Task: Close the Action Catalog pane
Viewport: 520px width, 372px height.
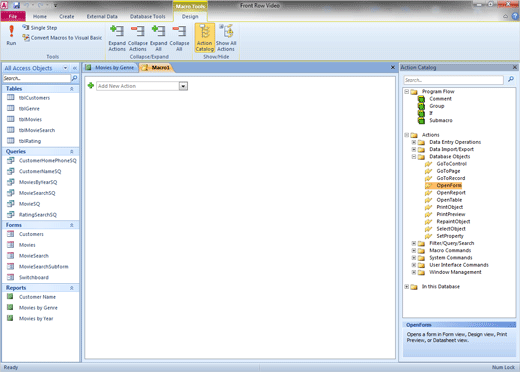Action: (x=515, y=67)
